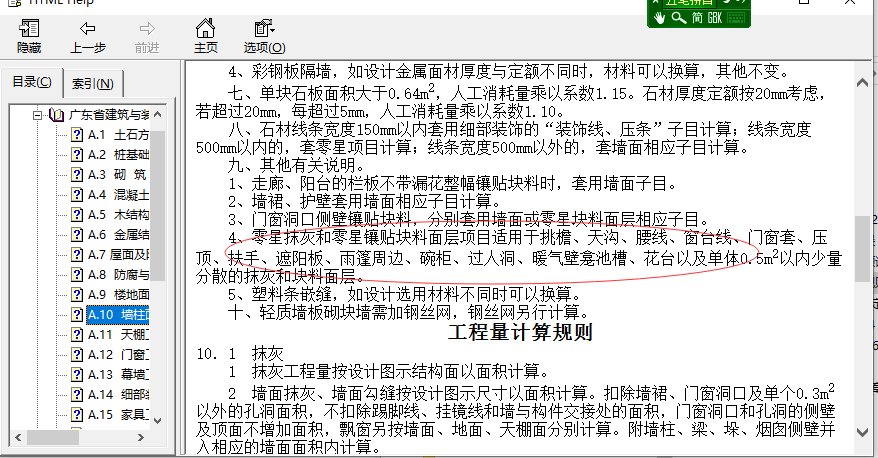Click the heading 工程量计算规则
Viewport: 878px width, 458px height.
click(x=520, y=332)
